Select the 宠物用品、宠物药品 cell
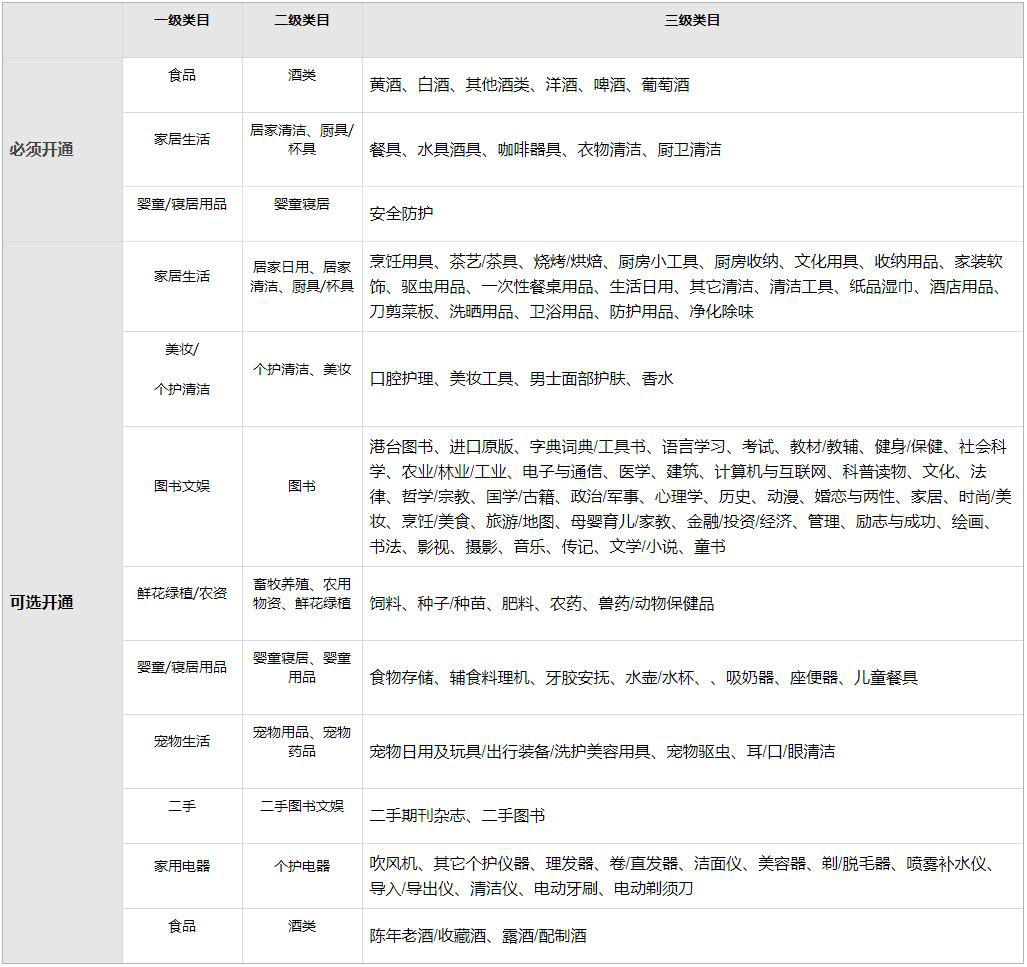The height and width of the screenshot is (967, 1027). 302,741
